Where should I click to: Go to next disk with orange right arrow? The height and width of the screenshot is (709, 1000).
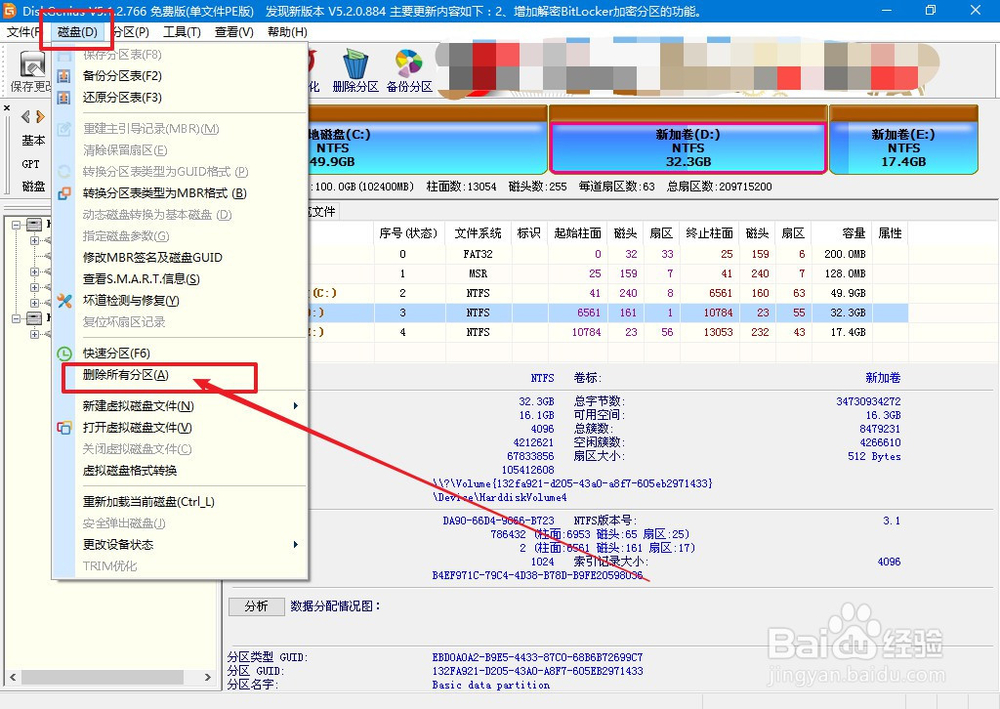pyautogui.click(x=40, y=117)
